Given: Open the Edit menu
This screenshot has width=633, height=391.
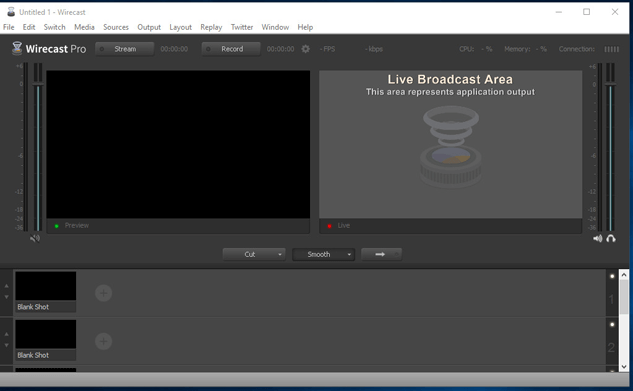Looking at the screenshot, I should tap(29, 27).
